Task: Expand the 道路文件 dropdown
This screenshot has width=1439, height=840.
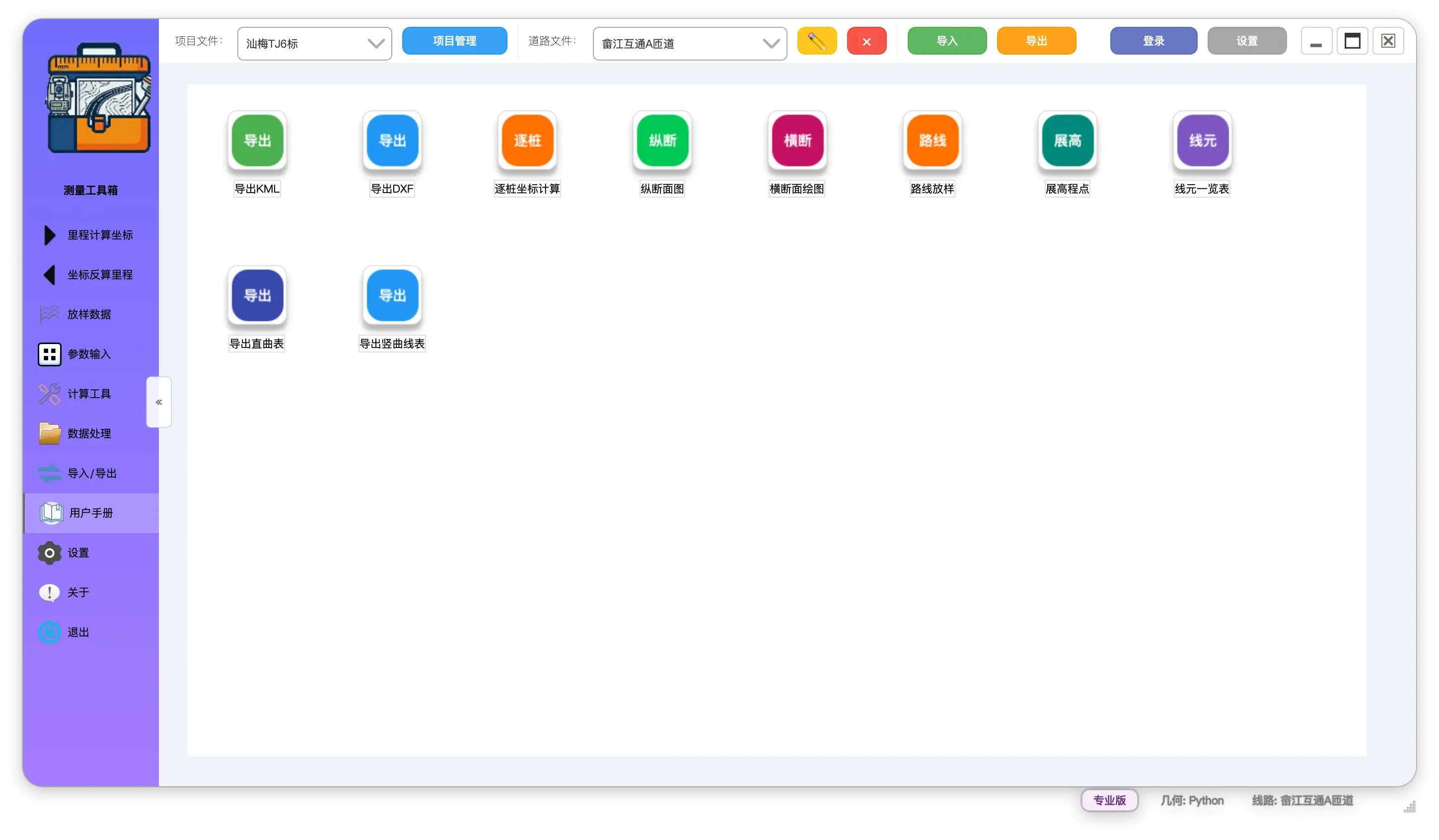Action: (690, 43)
